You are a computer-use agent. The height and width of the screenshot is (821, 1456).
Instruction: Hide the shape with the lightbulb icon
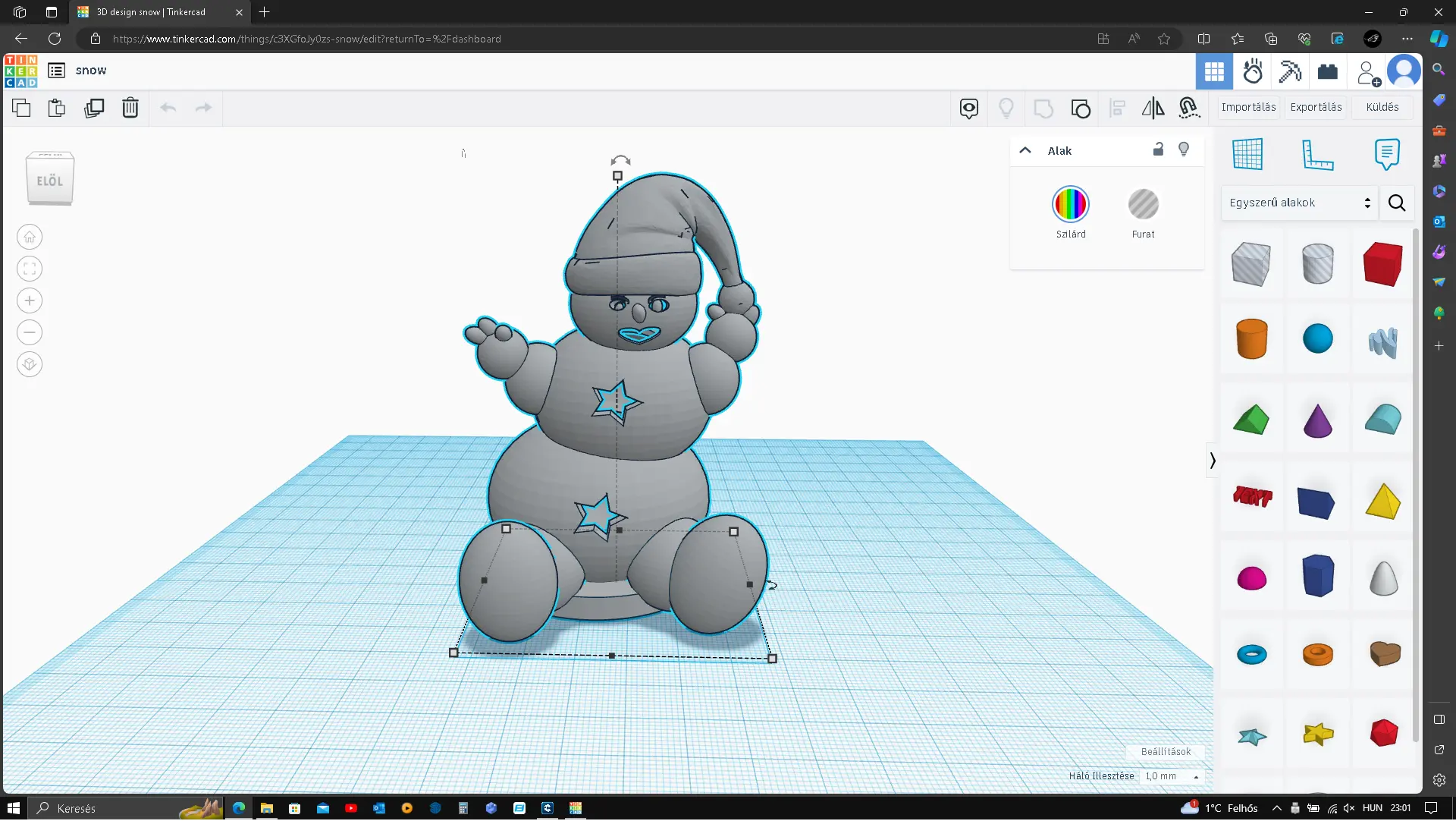(1184, 149)
